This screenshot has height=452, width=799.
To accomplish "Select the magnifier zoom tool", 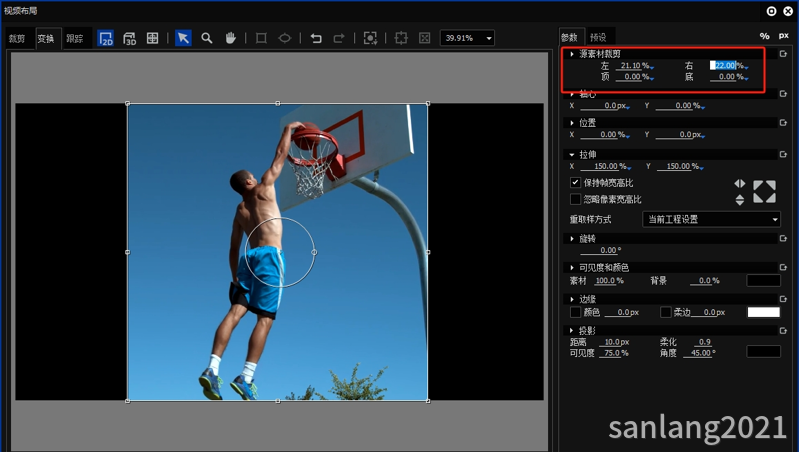I will (207, 38).
